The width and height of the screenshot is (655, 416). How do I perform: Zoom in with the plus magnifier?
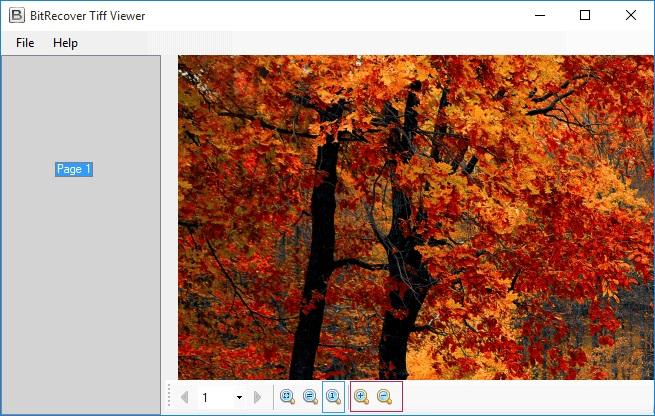click(361, 396)
